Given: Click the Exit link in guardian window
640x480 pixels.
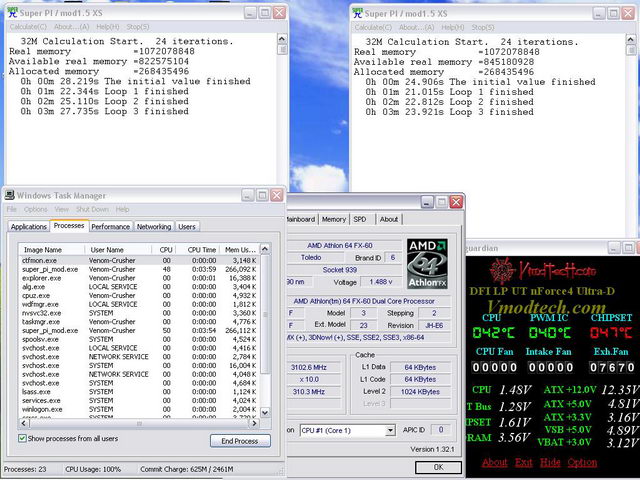Looking at the screenshot, I should (524, 462).
